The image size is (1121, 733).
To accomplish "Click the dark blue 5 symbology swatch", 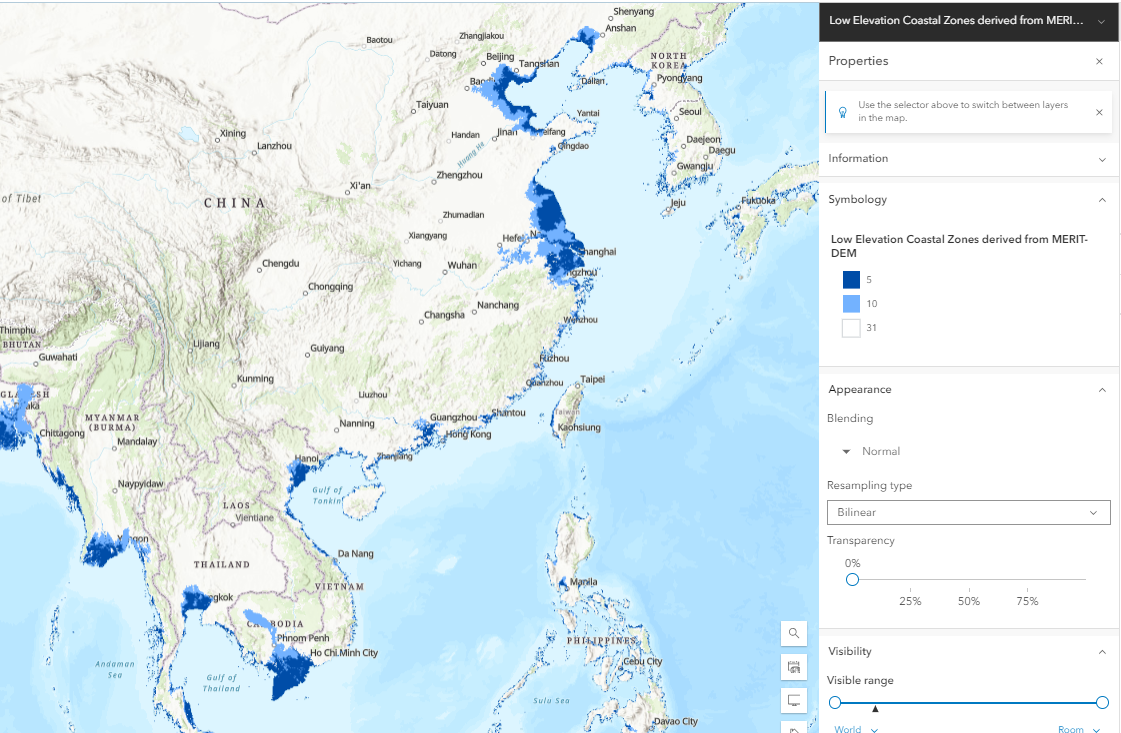I will (851, 280).
